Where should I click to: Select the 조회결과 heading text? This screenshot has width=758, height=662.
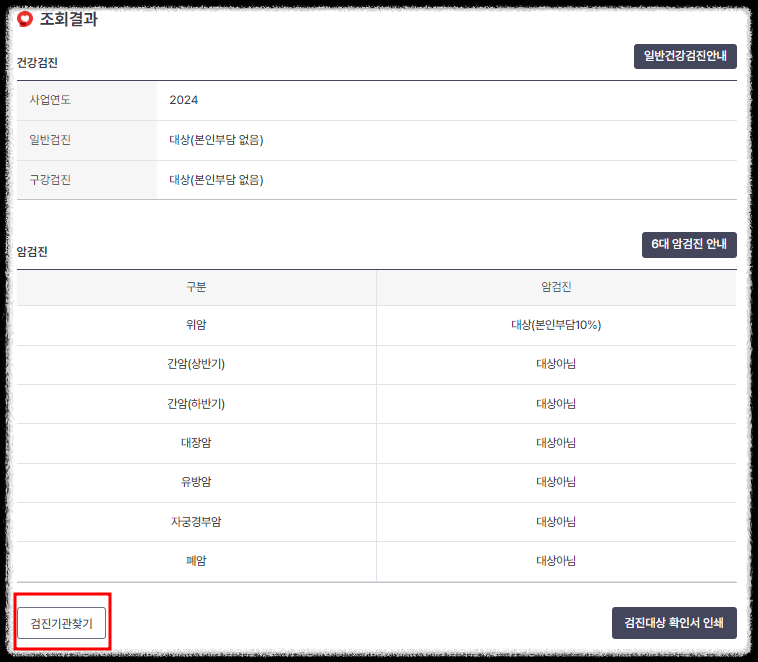(x=69, y=19)
